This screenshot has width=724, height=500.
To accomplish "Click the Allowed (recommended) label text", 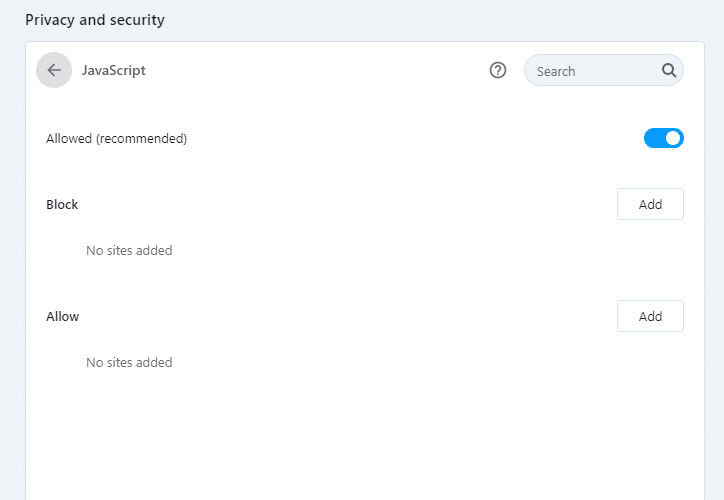I will point(116,139).
